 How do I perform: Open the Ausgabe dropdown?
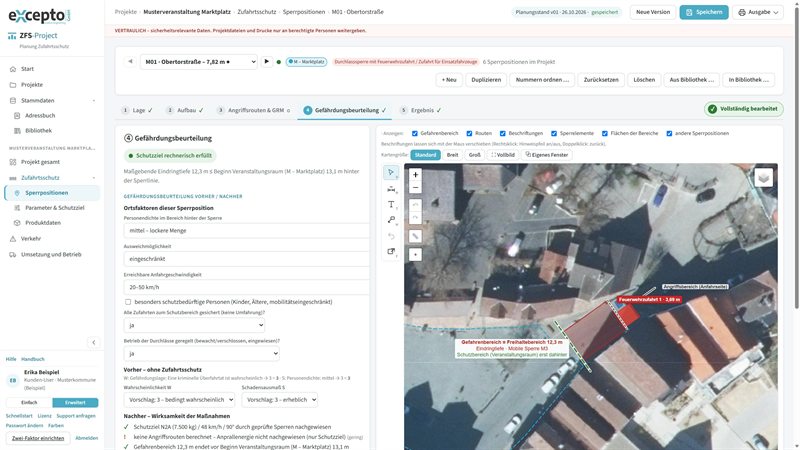tap(758, 12)
